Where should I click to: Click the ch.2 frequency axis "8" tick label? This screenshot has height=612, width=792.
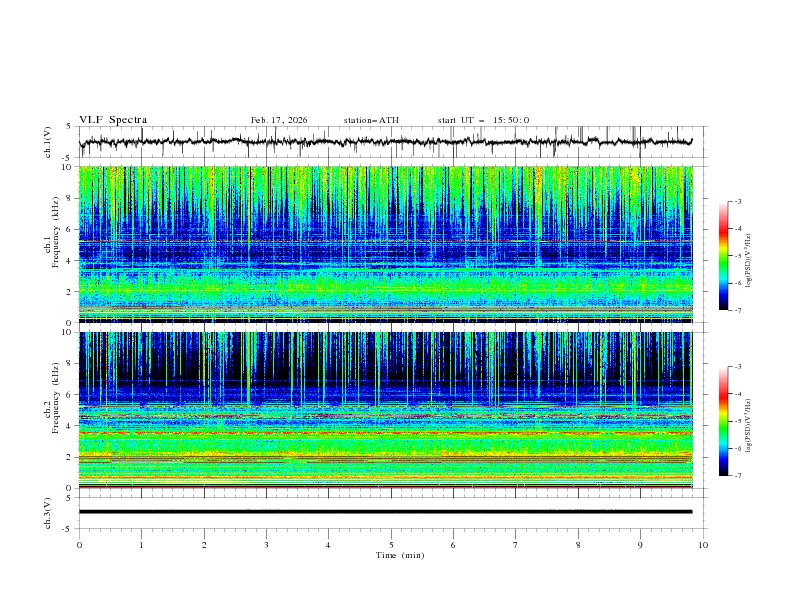click(x=70, y=364)
